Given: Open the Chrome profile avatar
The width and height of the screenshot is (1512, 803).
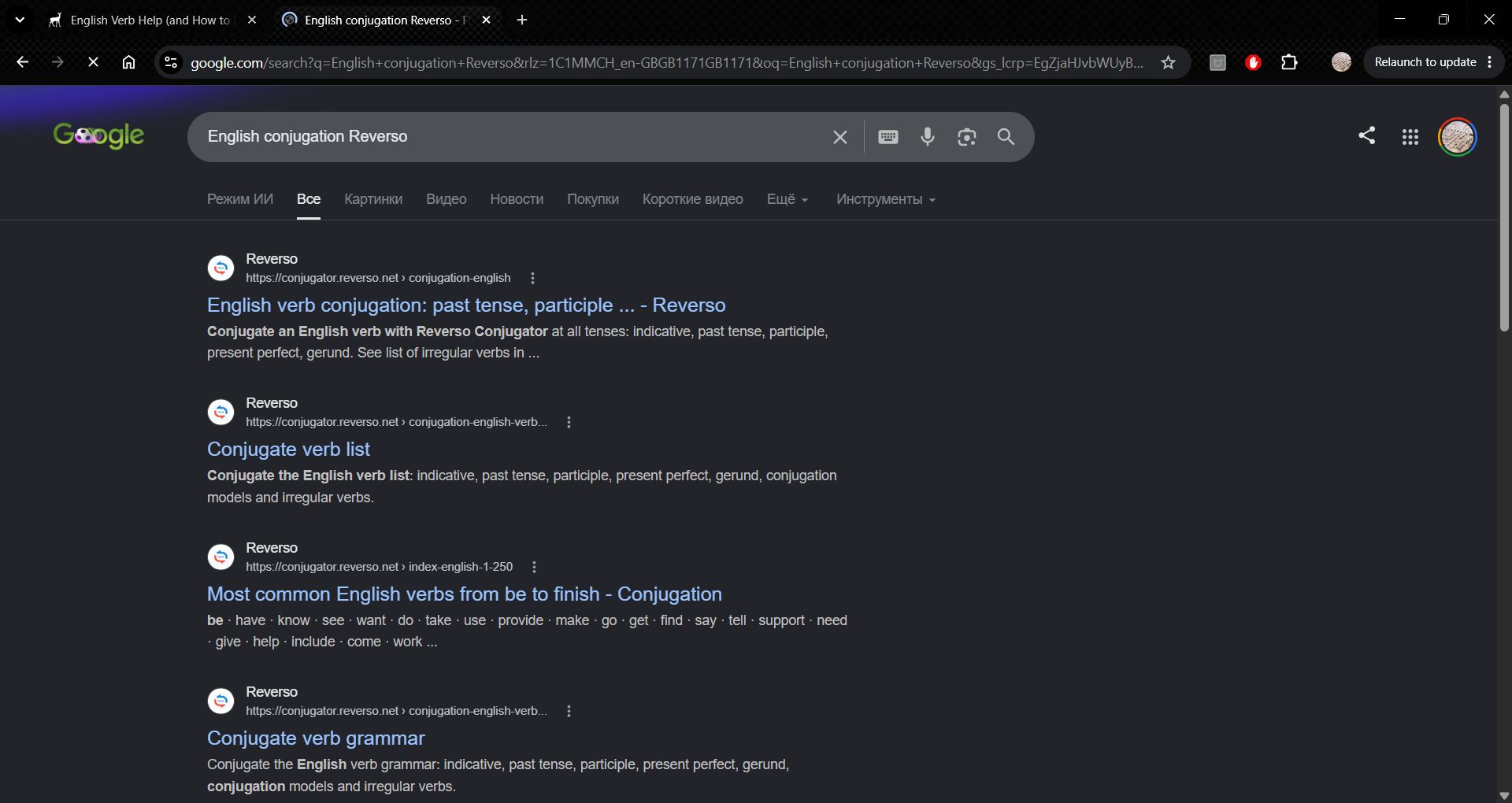Looking at the screenshot, I should [1341, 62].
